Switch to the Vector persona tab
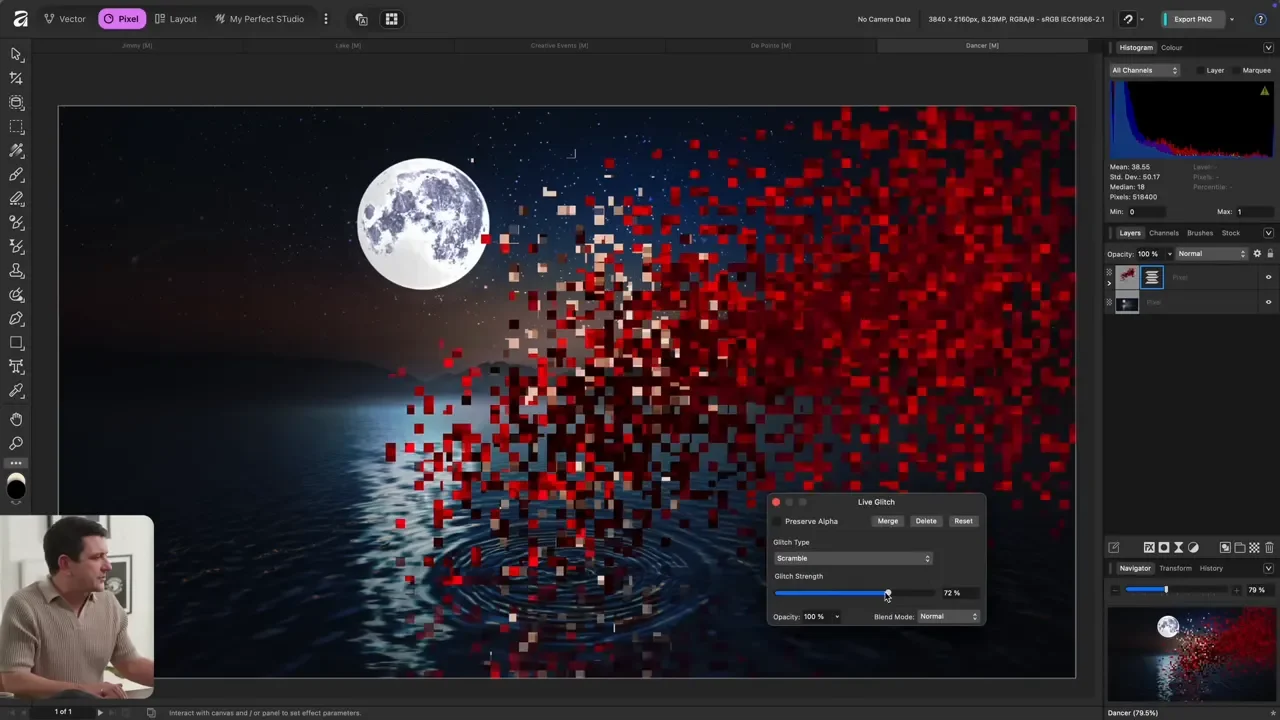 click(64, 19)
